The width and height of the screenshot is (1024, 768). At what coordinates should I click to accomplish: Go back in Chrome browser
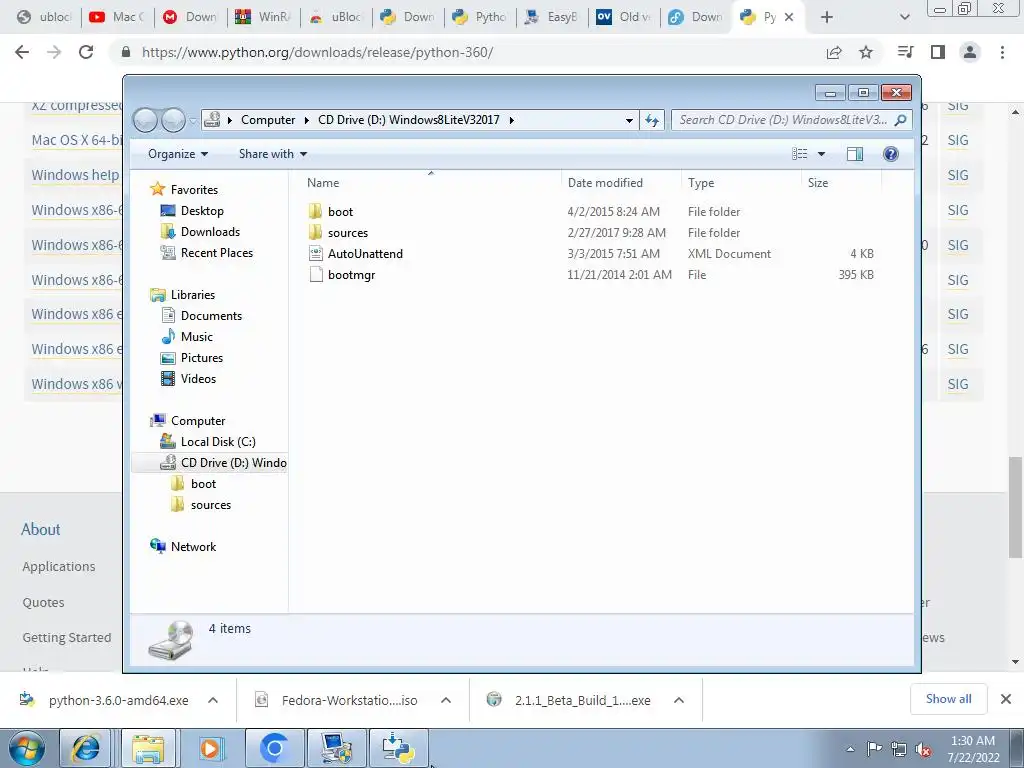pyautogui.click(x=22, y=52)
